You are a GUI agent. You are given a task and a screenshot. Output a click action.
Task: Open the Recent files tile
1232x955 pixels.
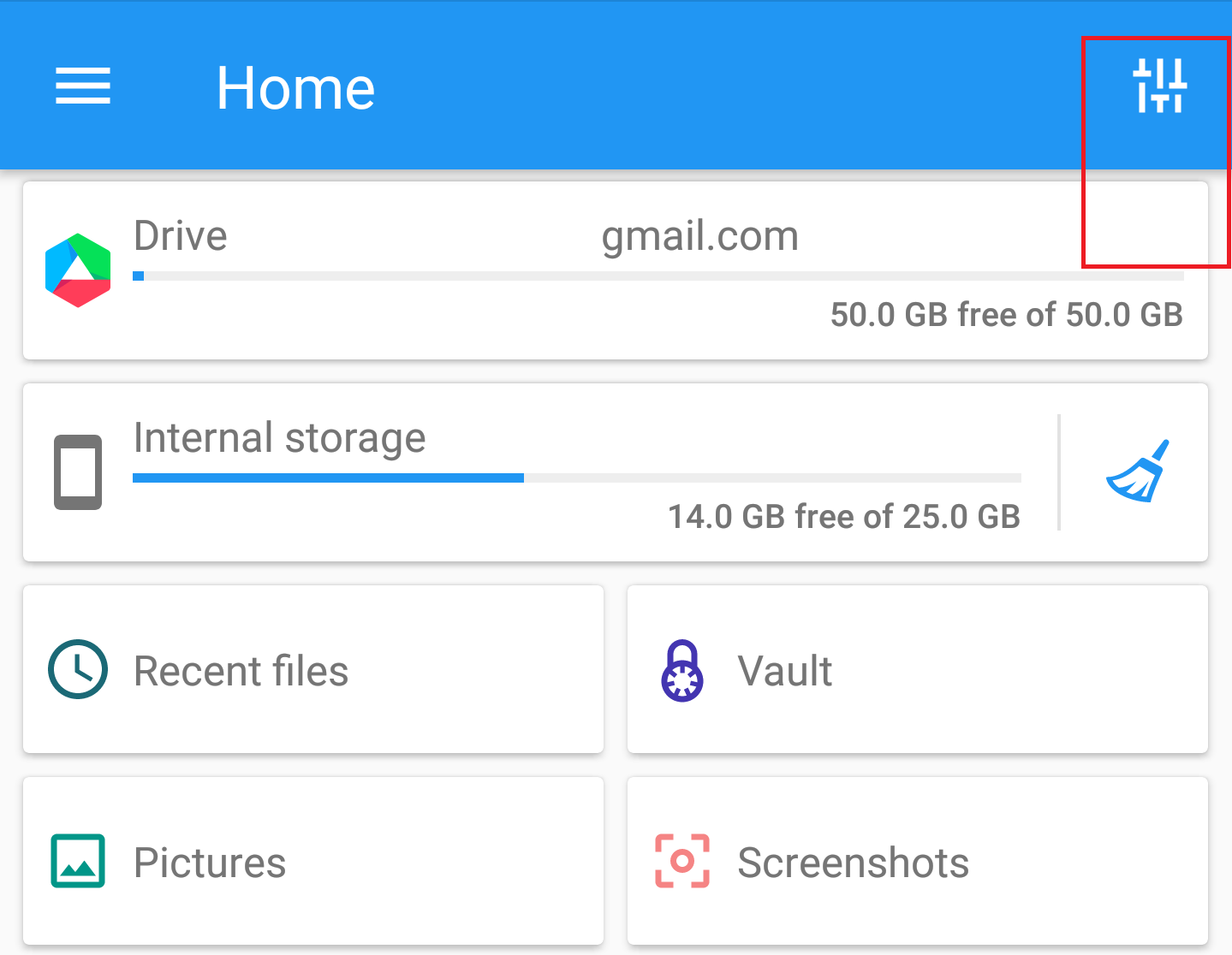[x=313, y=669]
